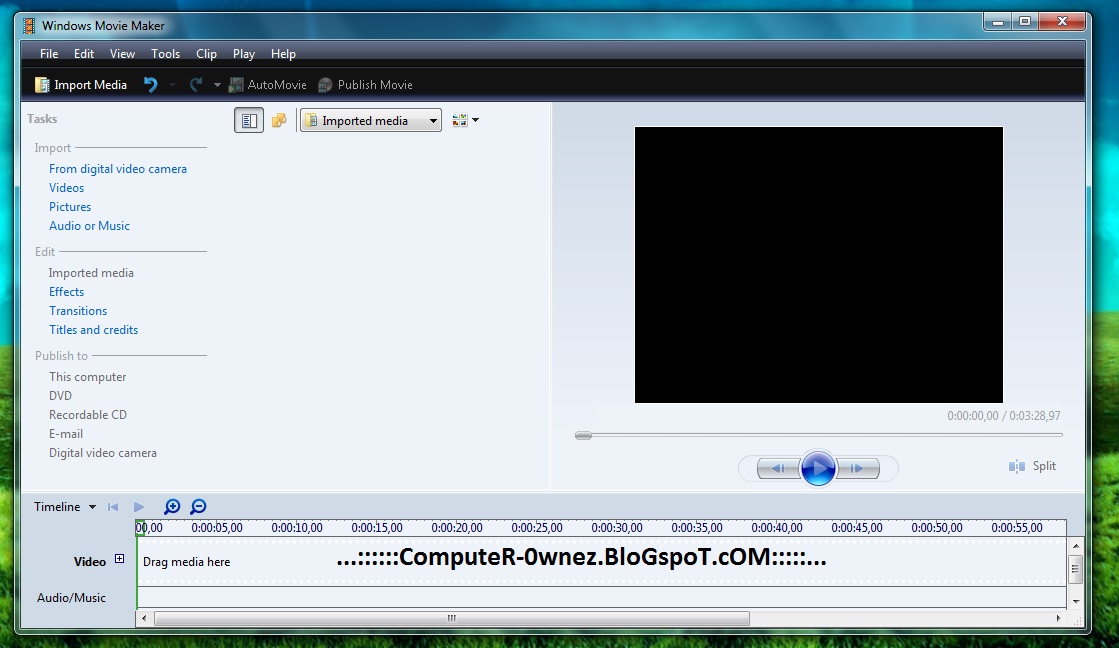Open the Play menu
1119x648 pixels.
click(x=243, y=54)
